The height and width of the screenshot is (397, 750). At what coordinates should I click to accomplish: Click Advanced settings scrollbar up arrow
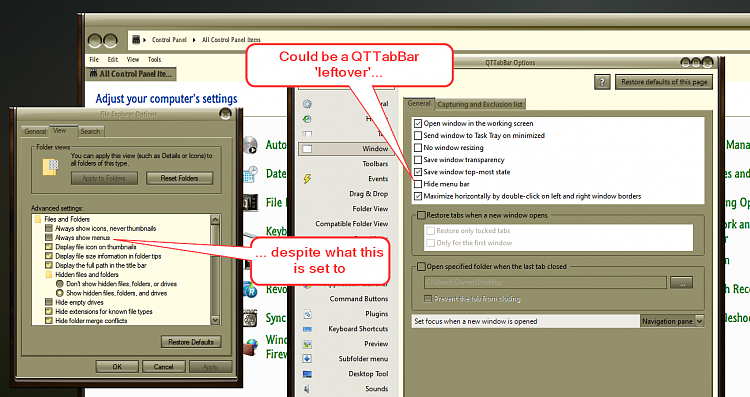coord(215,220)
